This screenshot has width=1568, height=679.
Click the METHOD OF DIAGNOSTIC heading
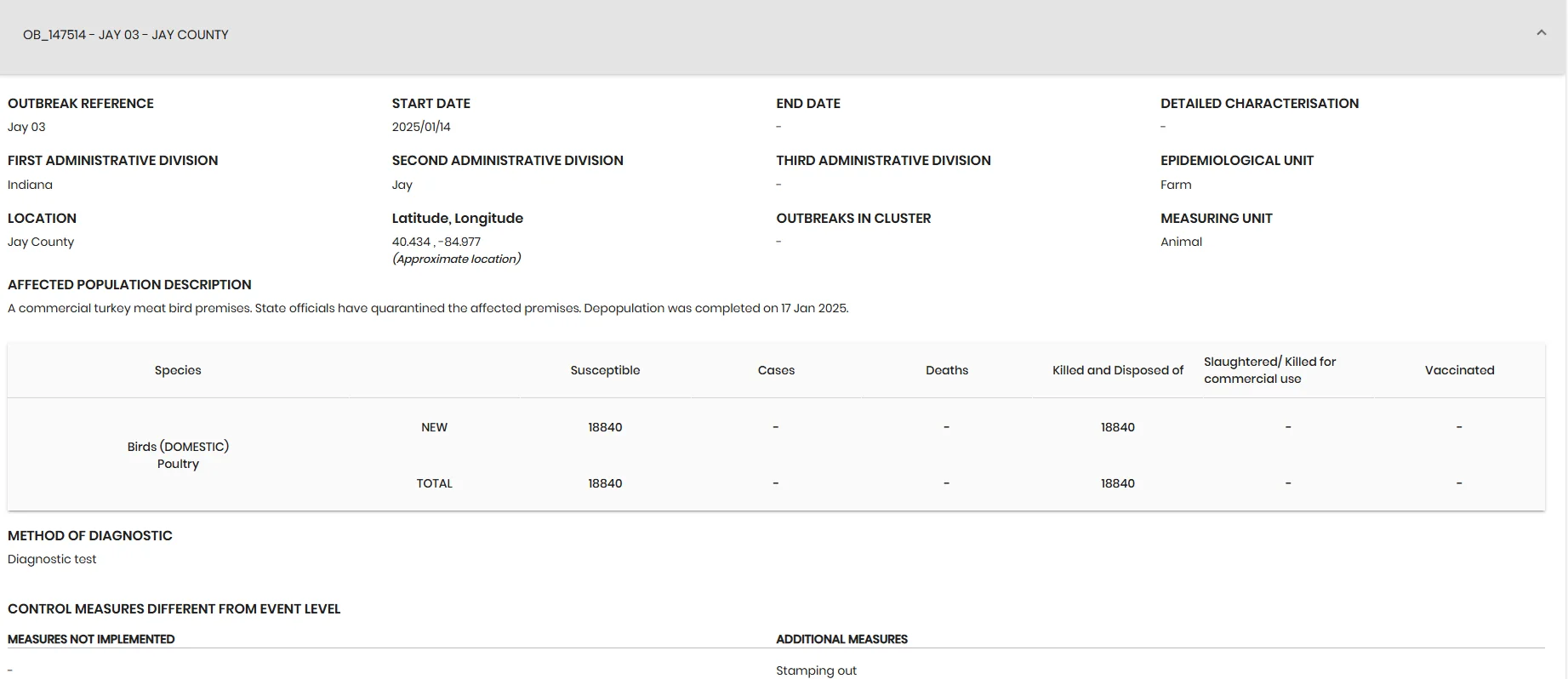(x=90, y=535)
